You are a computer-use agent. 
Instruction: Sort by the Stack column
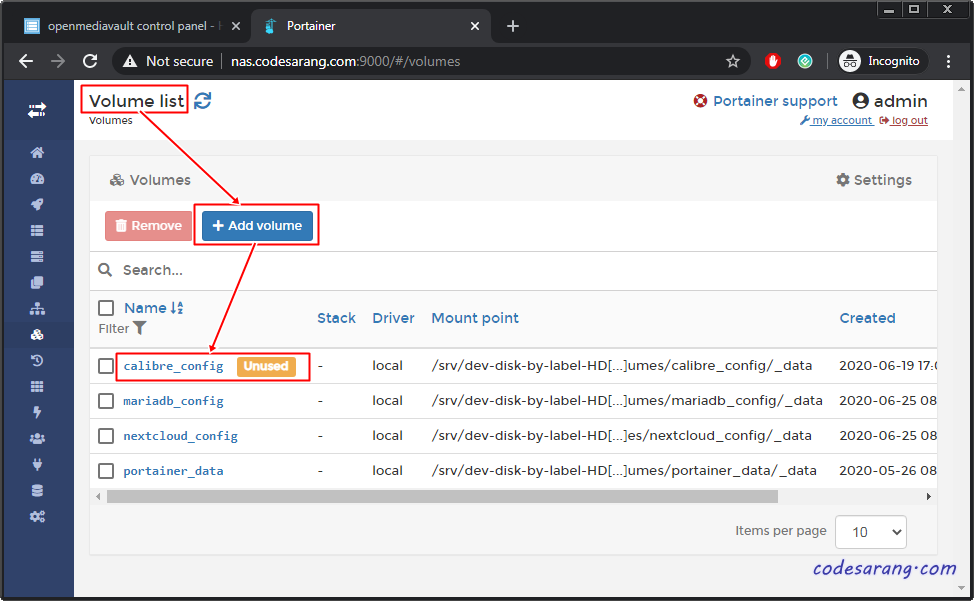pyautogui.click(x=336, y=318)
